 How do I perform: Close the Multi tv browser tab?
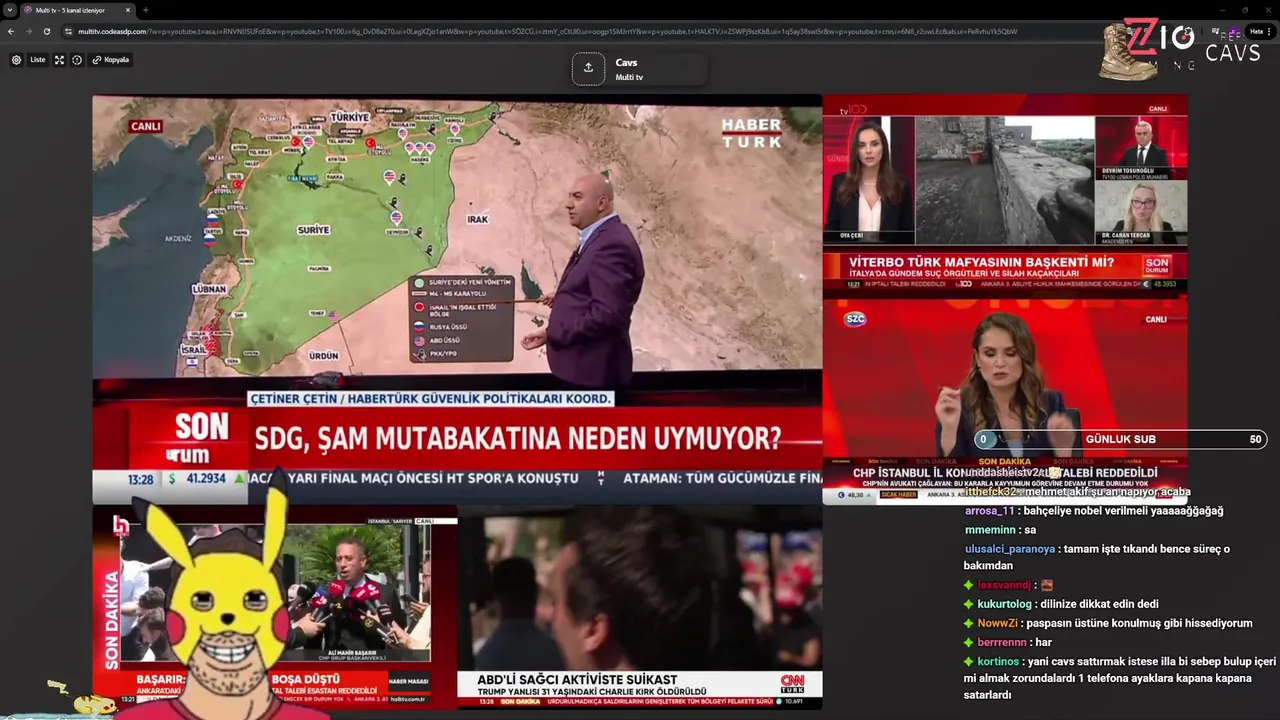coord(128,10)
